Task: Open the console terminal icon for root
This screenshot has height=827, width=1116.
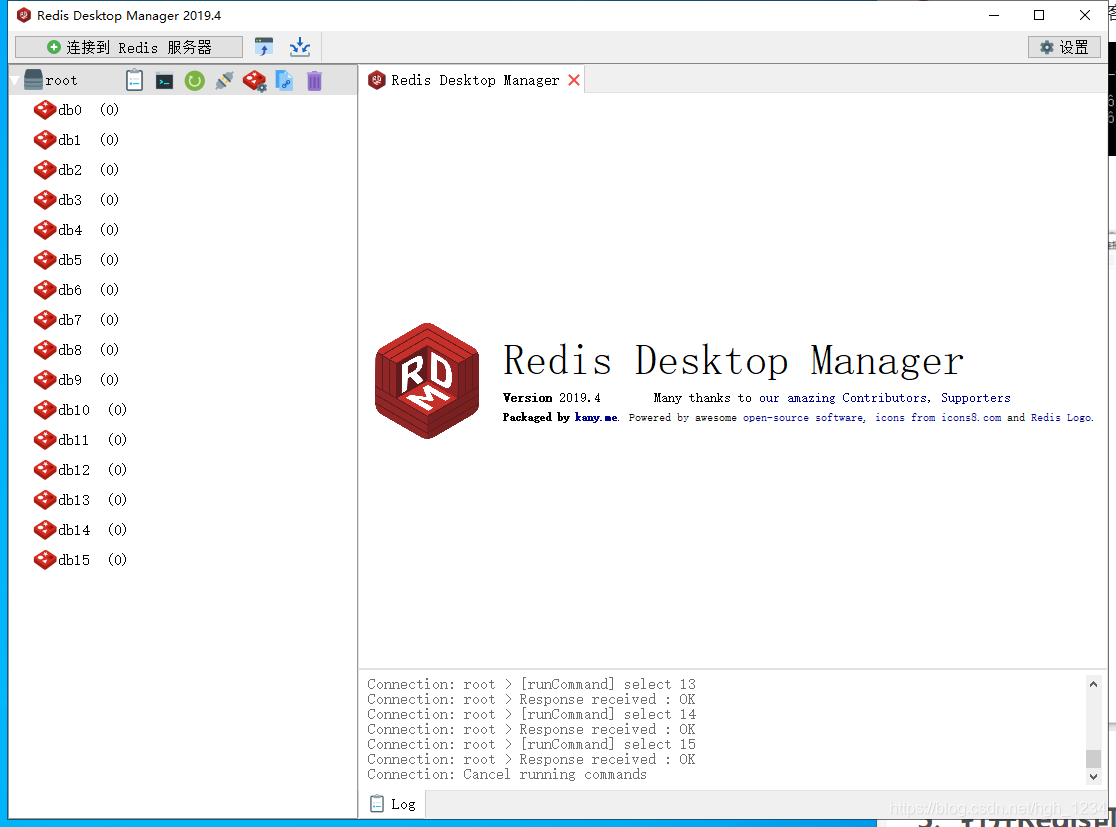Action: (164, 81)
